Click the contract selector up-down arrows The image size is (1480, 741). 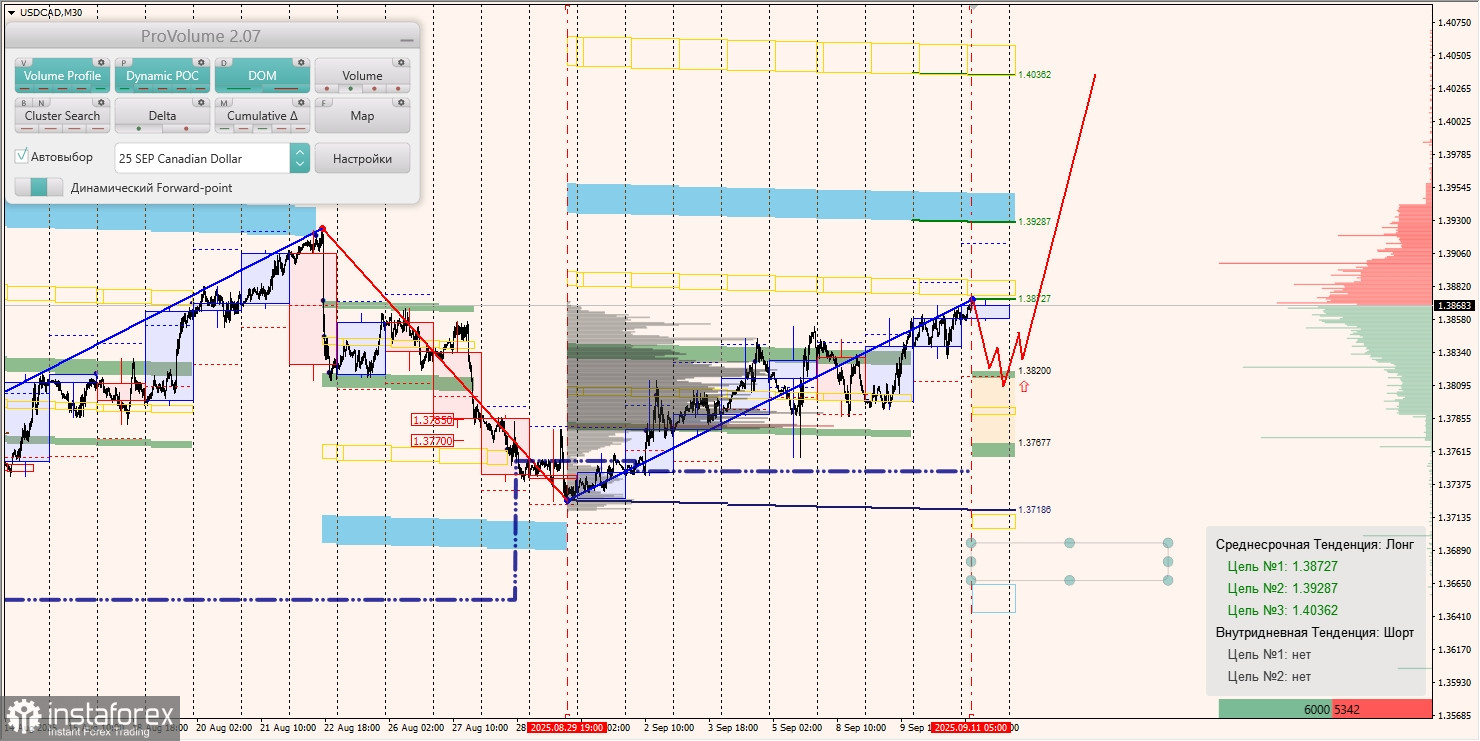[300, 158]
